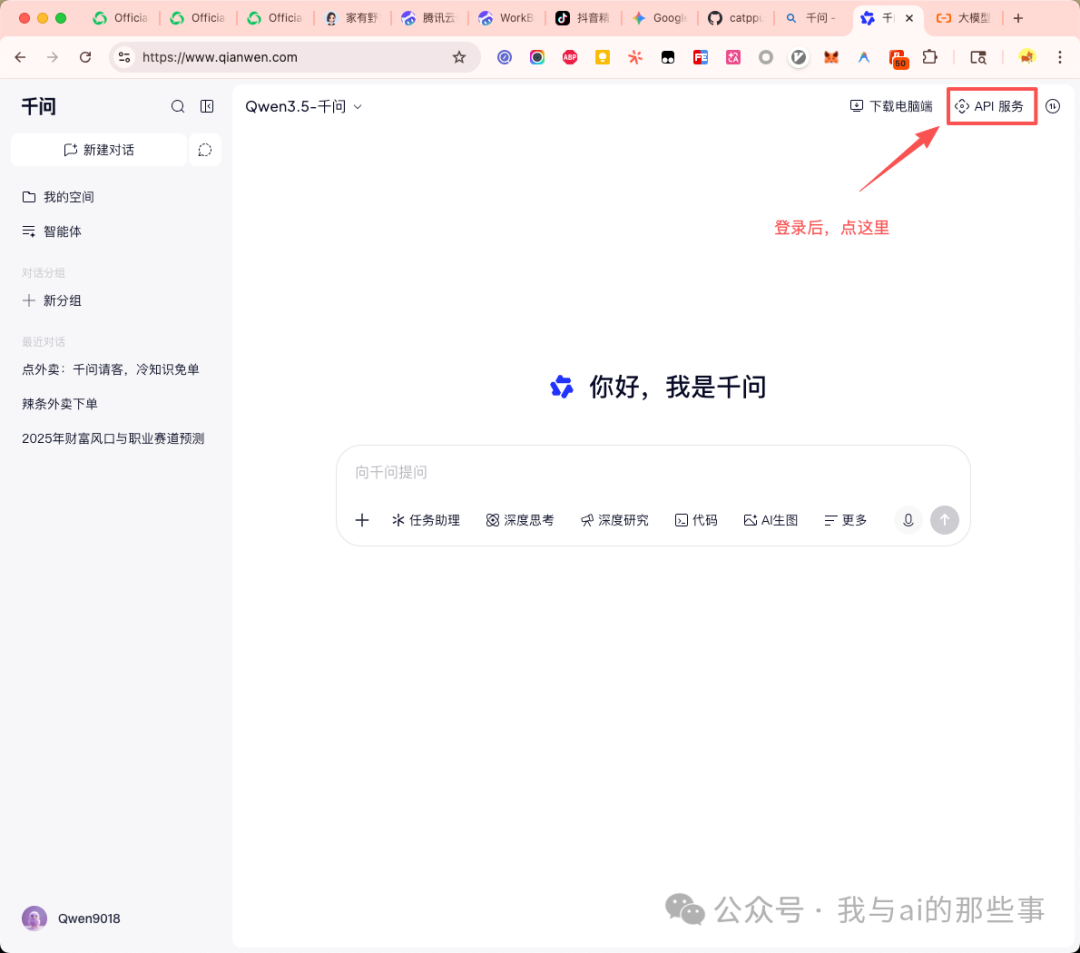The width and height of the screenshot is (1080, 953).
Task: Select the AI生图 option
Action: [771, 520]
